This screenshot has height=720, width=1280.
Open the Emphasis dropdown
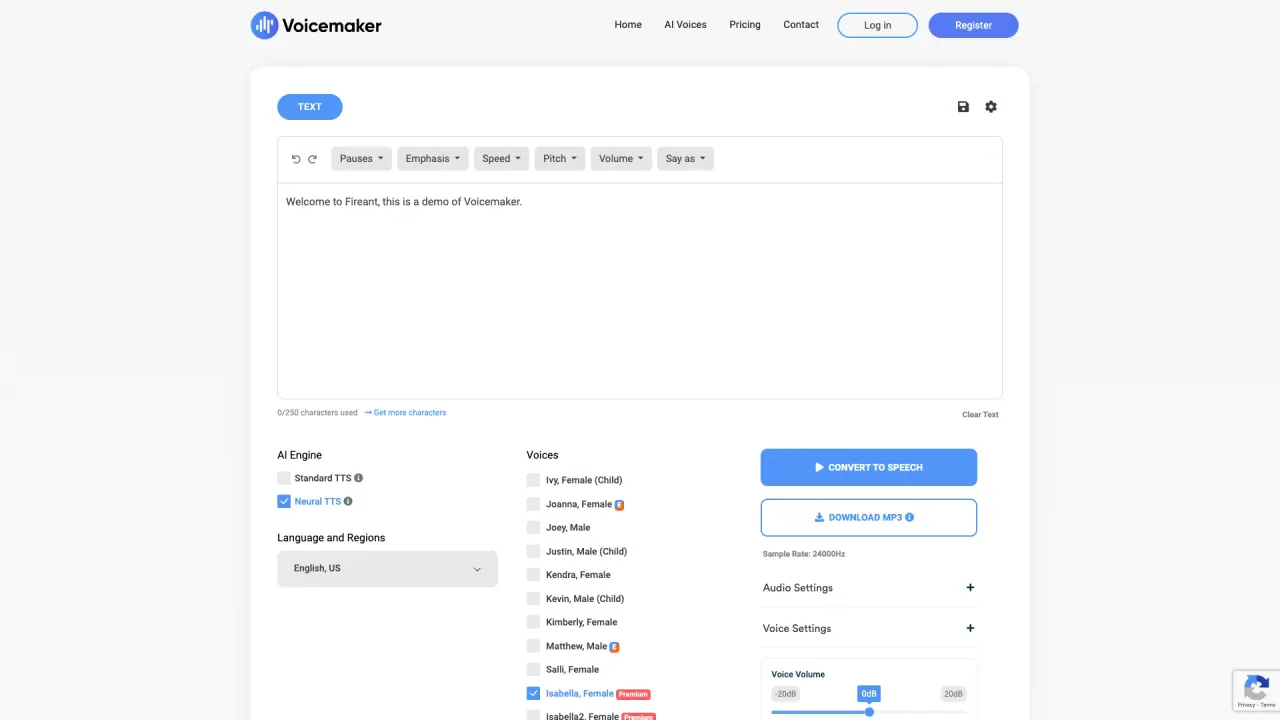pyautogui.click(x=433, y=159)
